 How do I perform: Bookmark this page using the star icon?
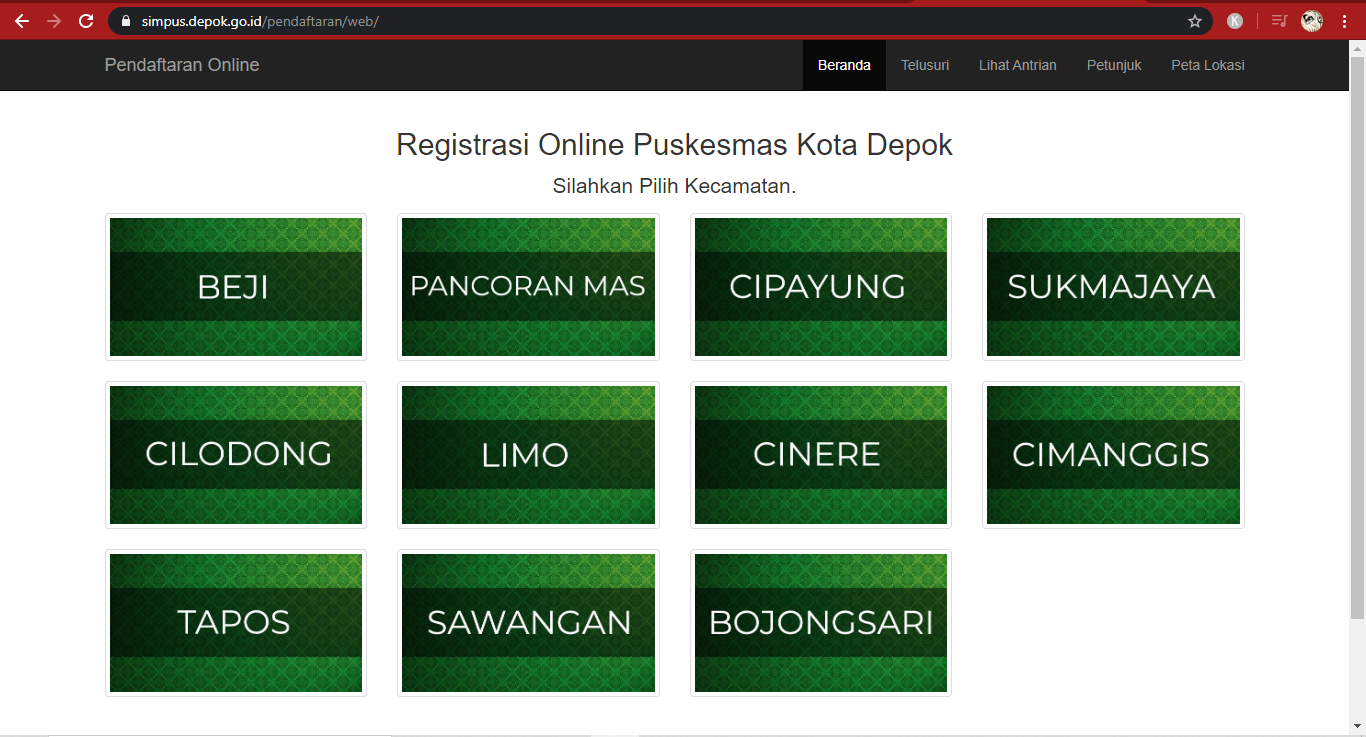[x=1193, y=19]
